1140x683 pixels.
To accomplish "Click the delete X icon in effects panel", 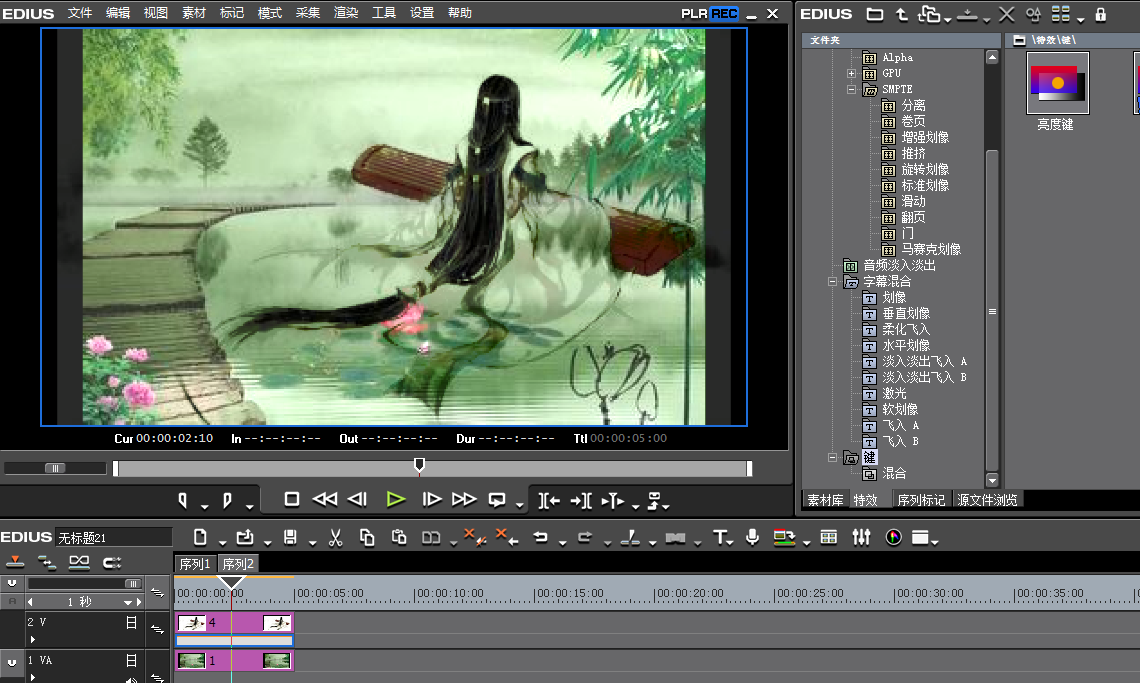I will point(1007,14).
